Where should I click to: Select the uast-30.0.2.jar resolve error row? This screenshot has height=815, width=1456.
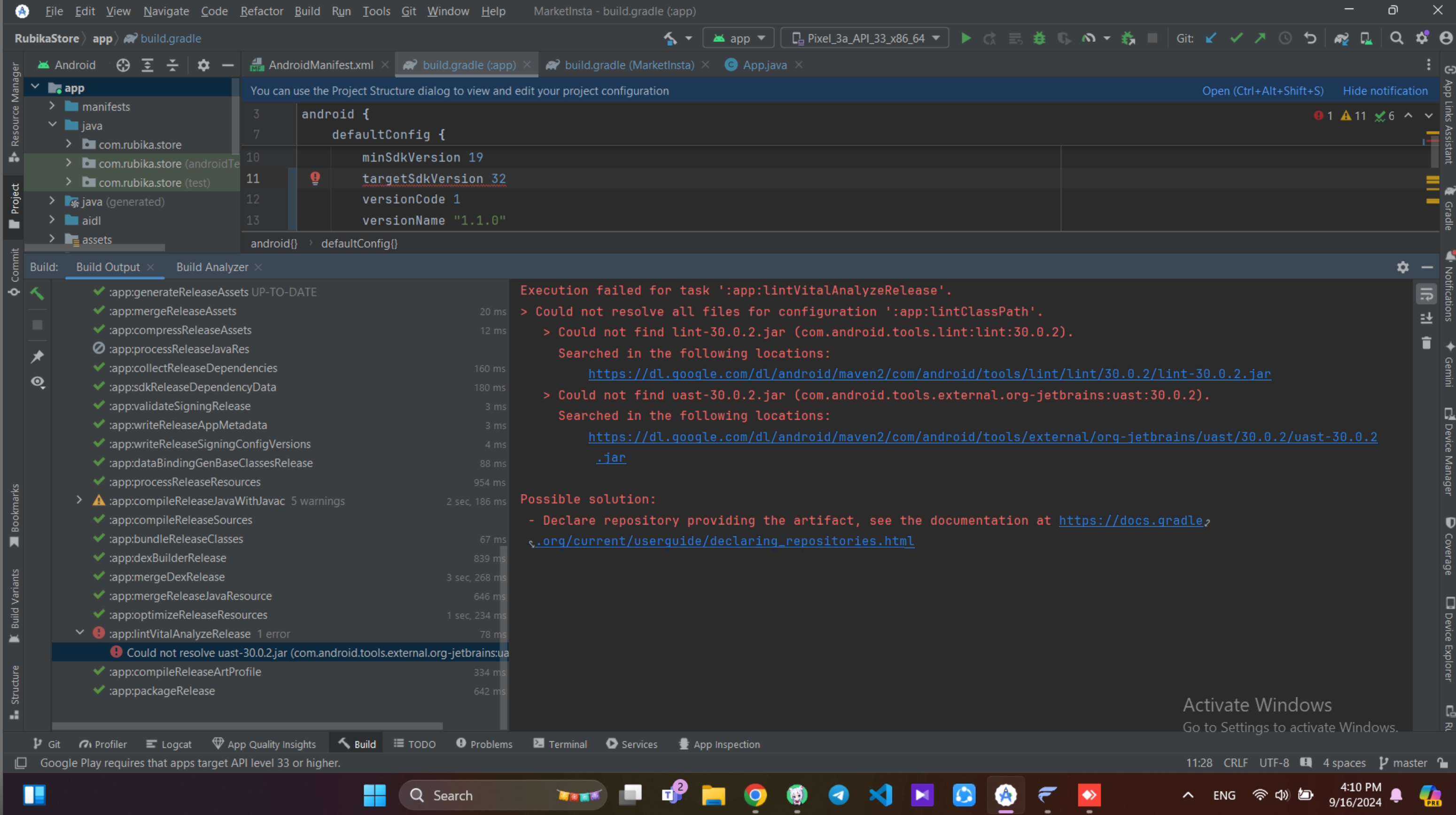tap(280, 653)
